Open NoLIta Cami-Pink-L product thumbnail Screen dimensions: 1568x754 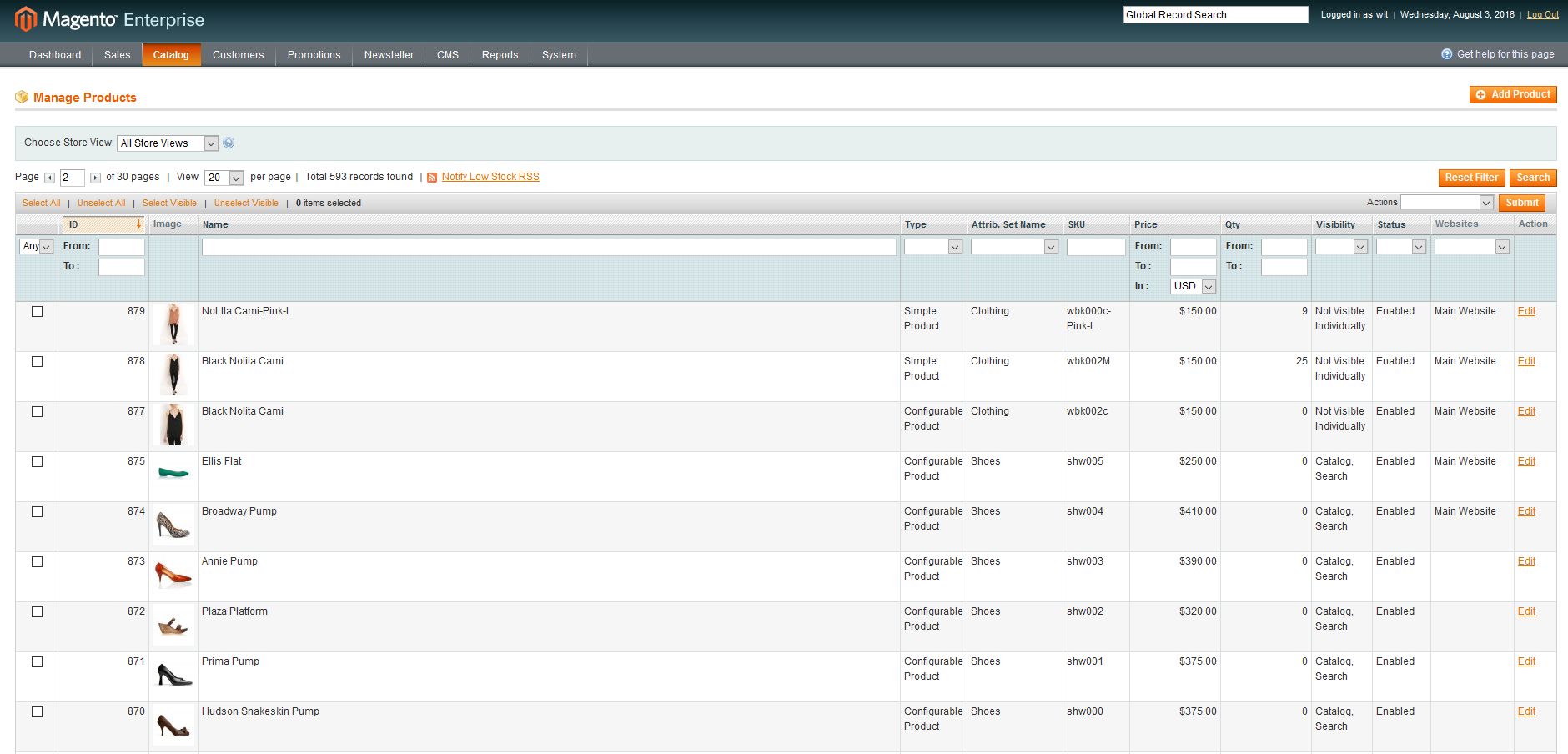point(173,324)
